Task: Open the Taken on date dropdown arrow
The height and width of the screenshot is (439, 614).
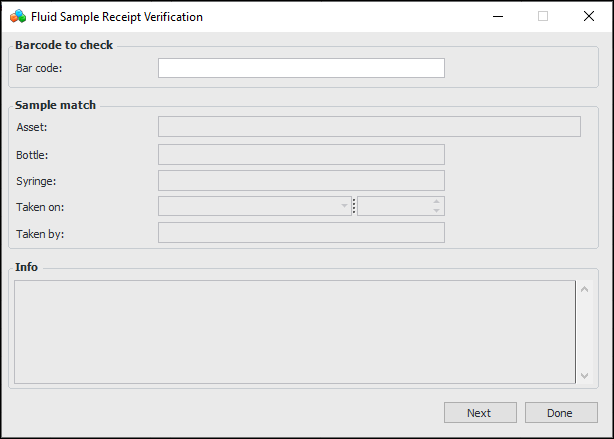Action: pyautogui.click(x=344, y=206)
